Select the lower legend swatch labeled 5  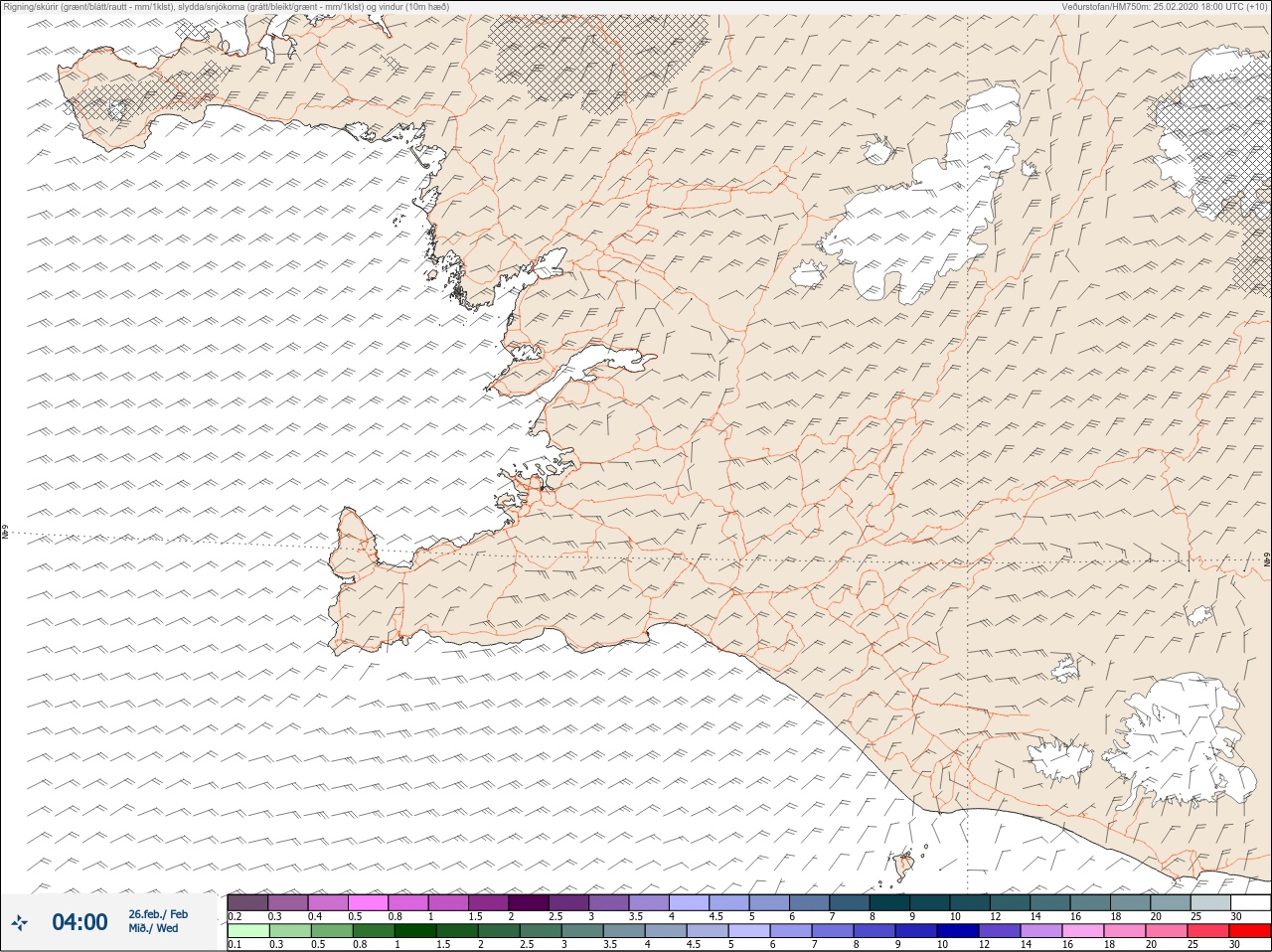coord(747,931)
